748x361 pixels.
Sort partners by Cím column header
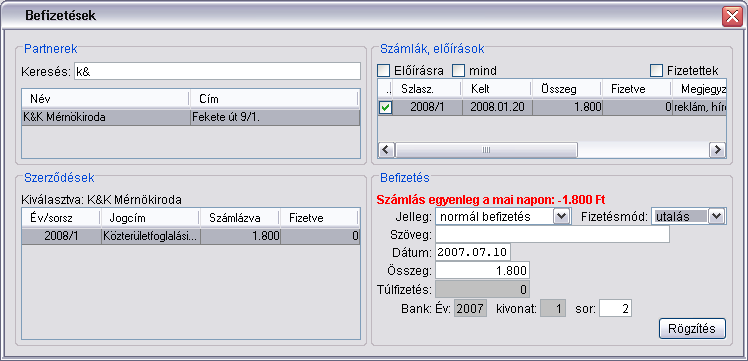(x=274, y=99)
